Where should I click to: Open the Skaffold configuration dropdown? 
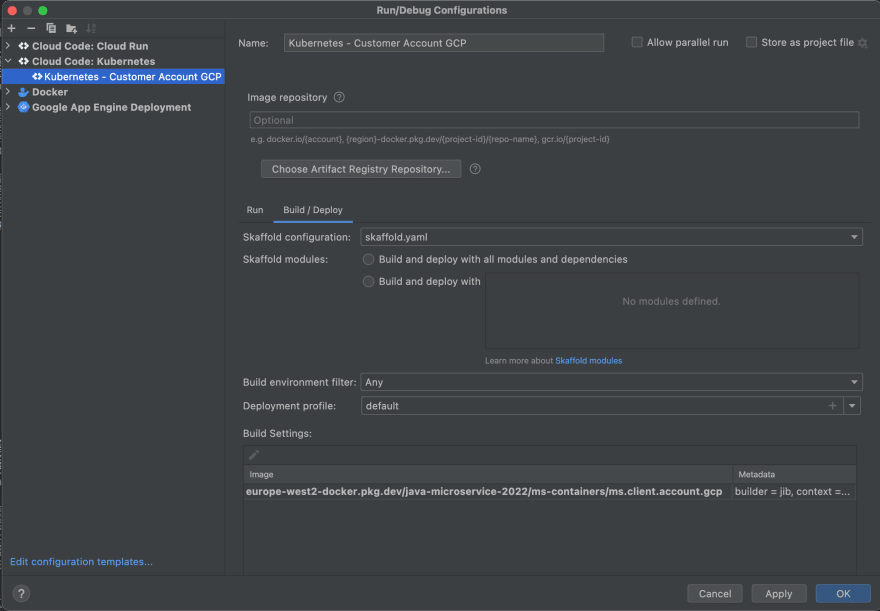(x=854, y=237)
